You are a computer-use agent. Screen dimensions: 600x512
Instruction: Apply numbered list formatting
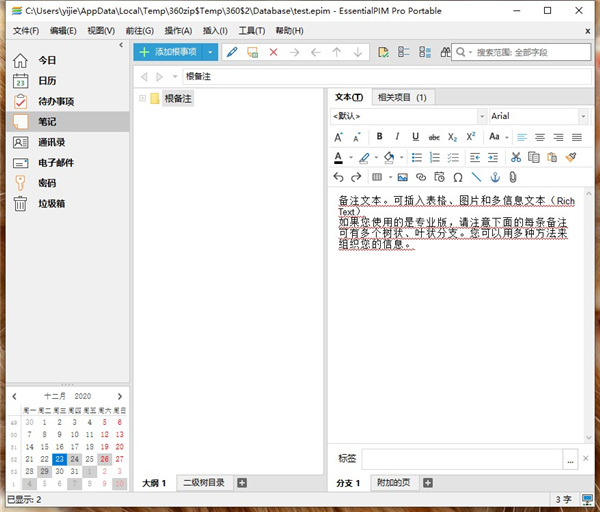(x=435, y=157)
